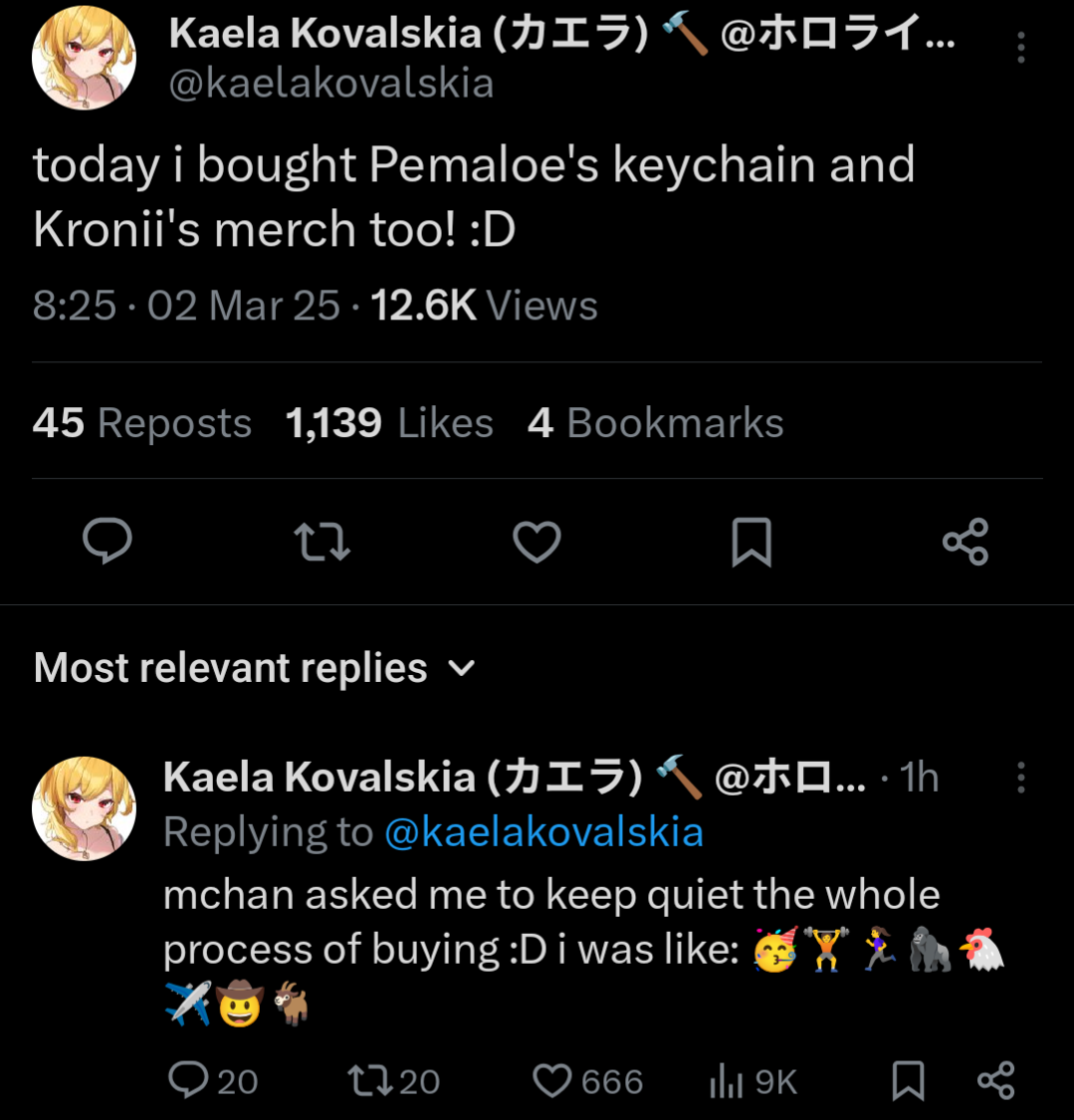Open the @kaelakovalskia handle under the name
Image resolution: width=1074 pixels, height=1120 pixels.
[331, 84]
